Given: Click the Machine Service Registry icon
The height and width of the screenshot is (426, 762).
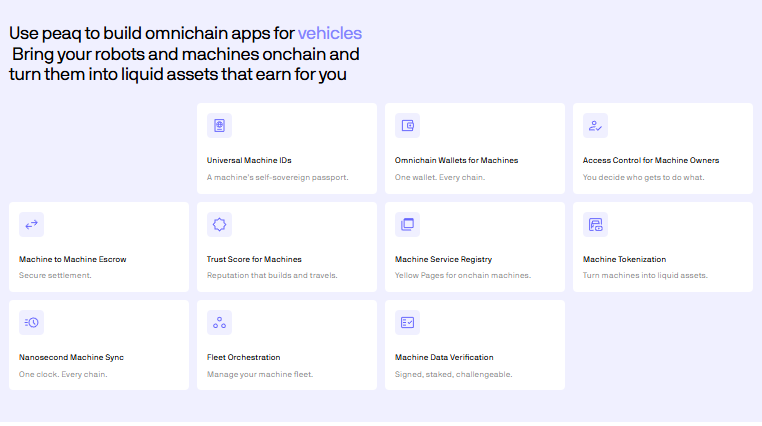Looking at the screenshot, I should coord(407,225).
